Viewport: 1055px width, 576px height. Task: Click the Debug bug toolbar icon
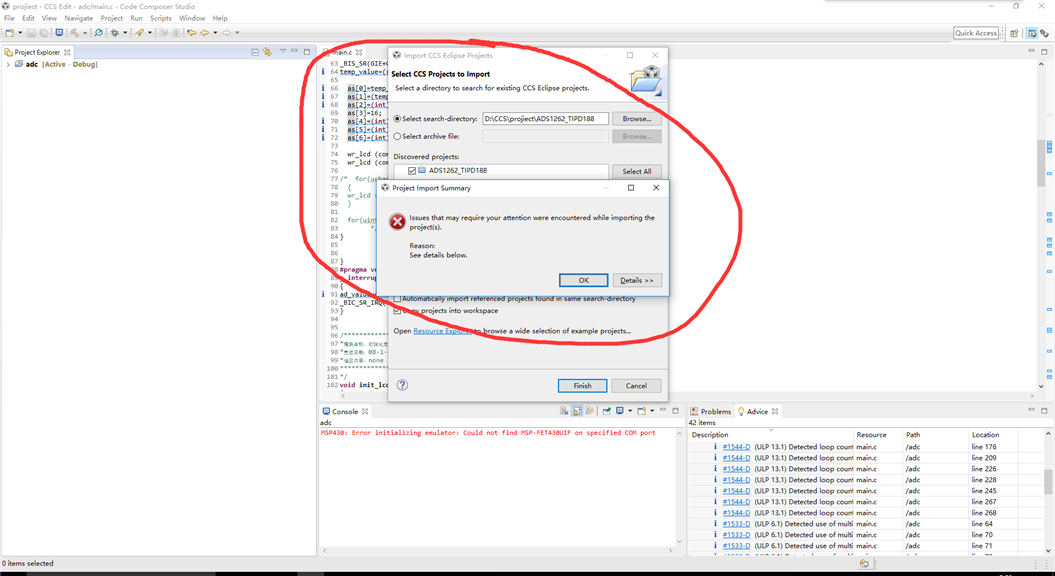(x=114, y=32)
